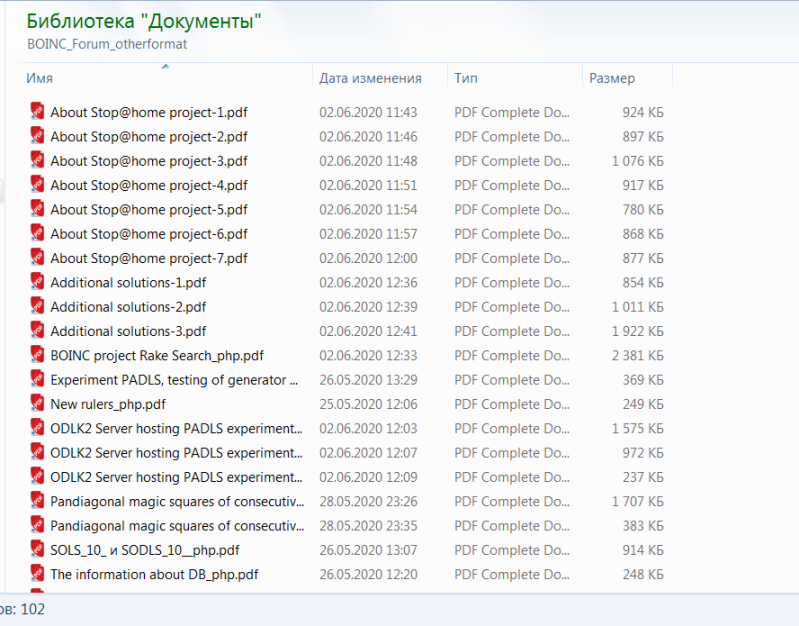Click PDF icon of Additional solutions-1.pdf
This screenshot has width=799, height=626.
pos(37,281)
